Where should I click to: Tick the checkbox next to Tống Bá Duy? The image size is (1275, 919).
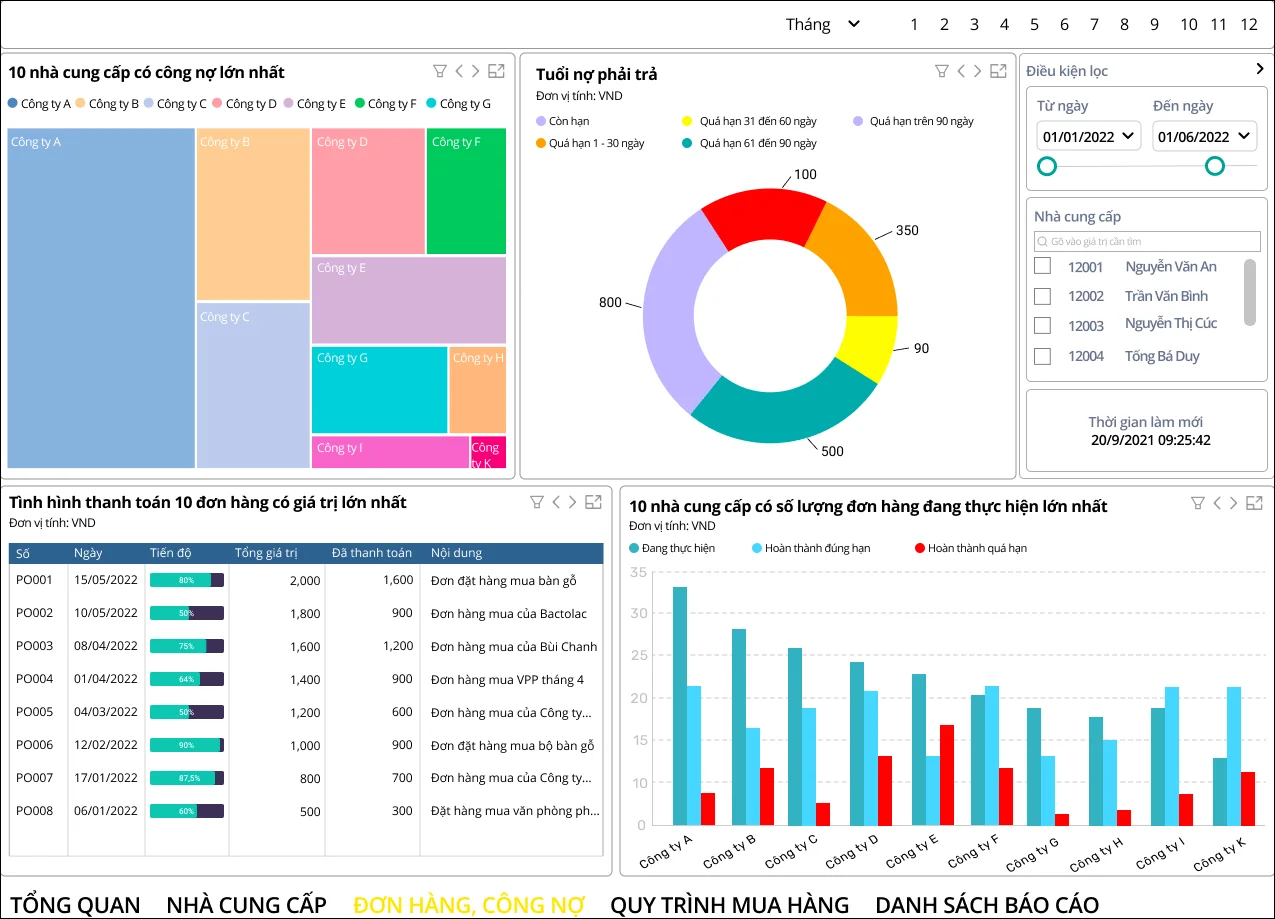click(x=1042, y=356)
